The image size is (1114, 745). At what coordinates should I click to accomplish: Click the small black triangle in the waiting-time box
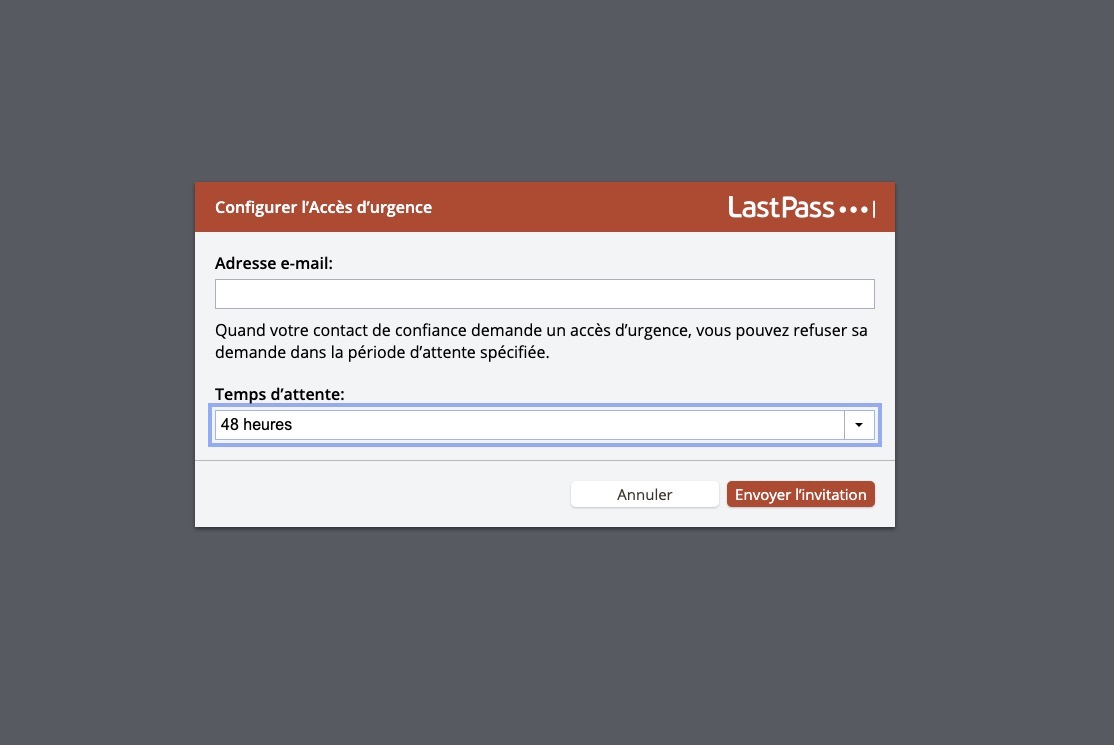tap(859, 425)
